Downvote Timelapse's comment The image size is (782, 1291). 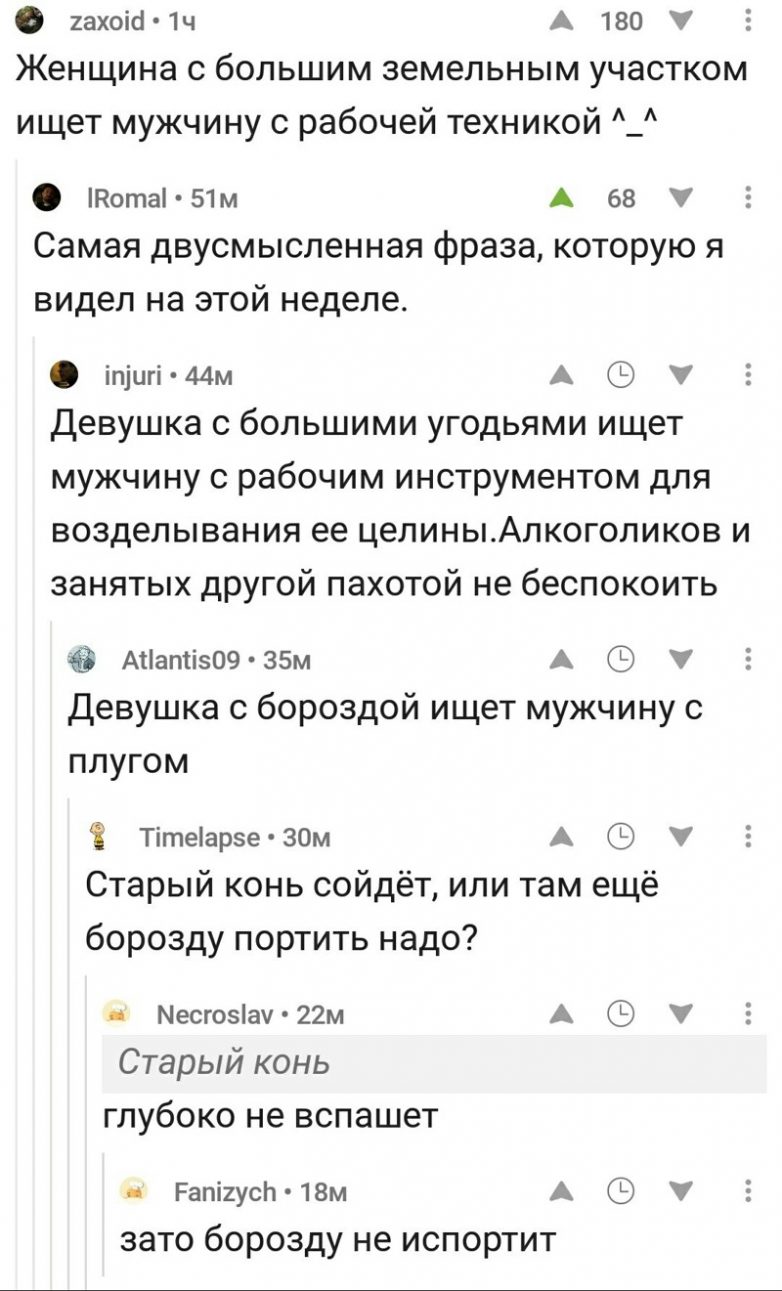(685, 835)
